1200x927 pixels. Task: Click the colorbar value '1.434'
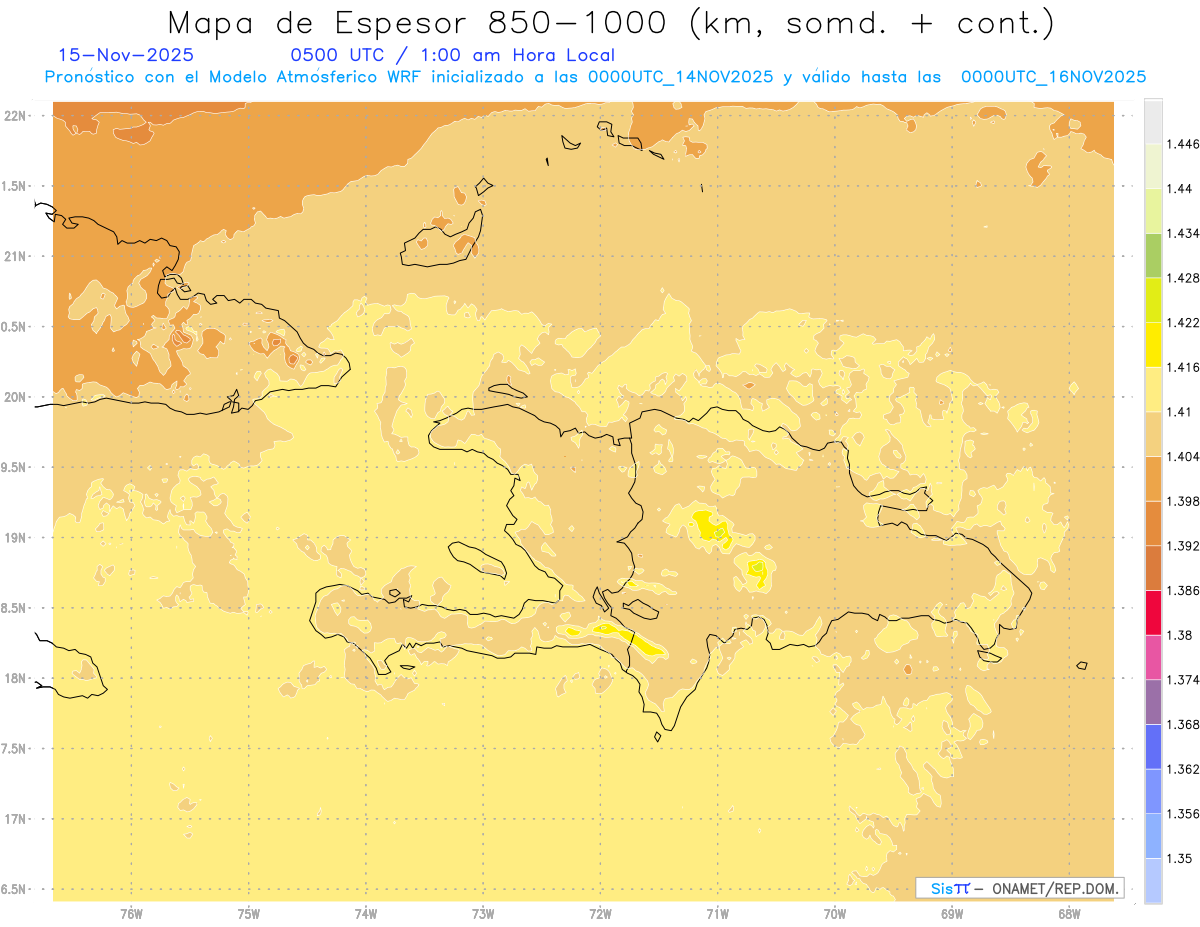(1182, 233)
